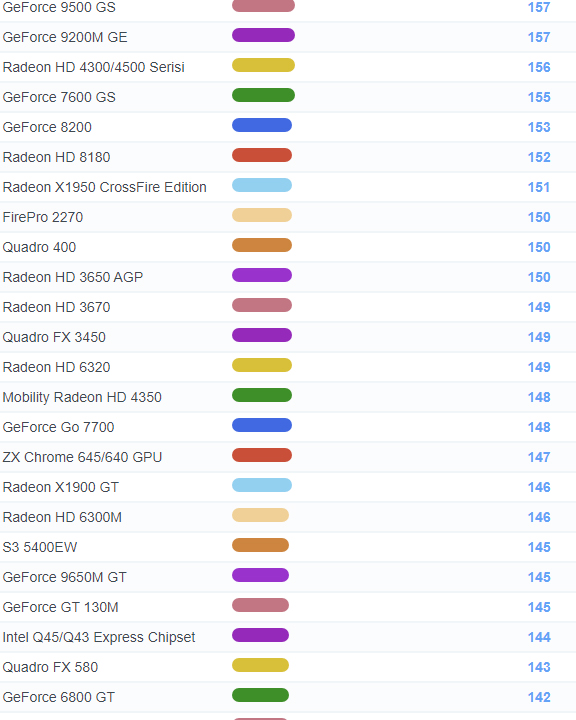Select Radeon HD 6320 text
Viewport: 576px width, 720px height.
[56, 367]
